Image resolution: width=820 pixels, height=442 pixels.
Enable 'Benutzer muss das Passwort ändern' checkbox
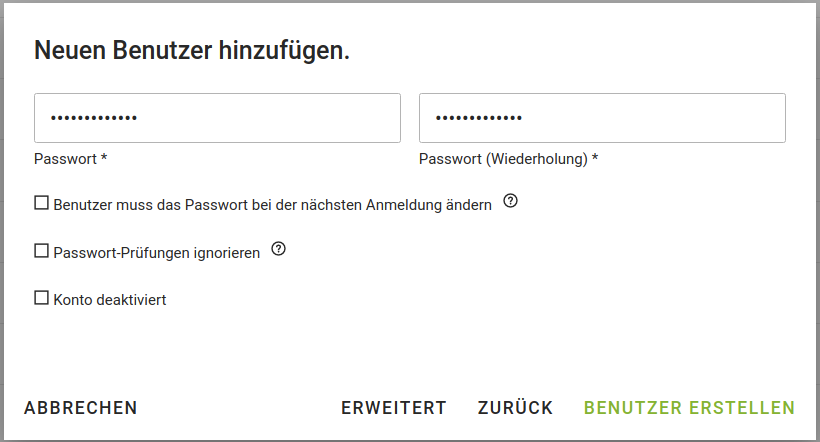pyautogui.click(x=42, y=203)
